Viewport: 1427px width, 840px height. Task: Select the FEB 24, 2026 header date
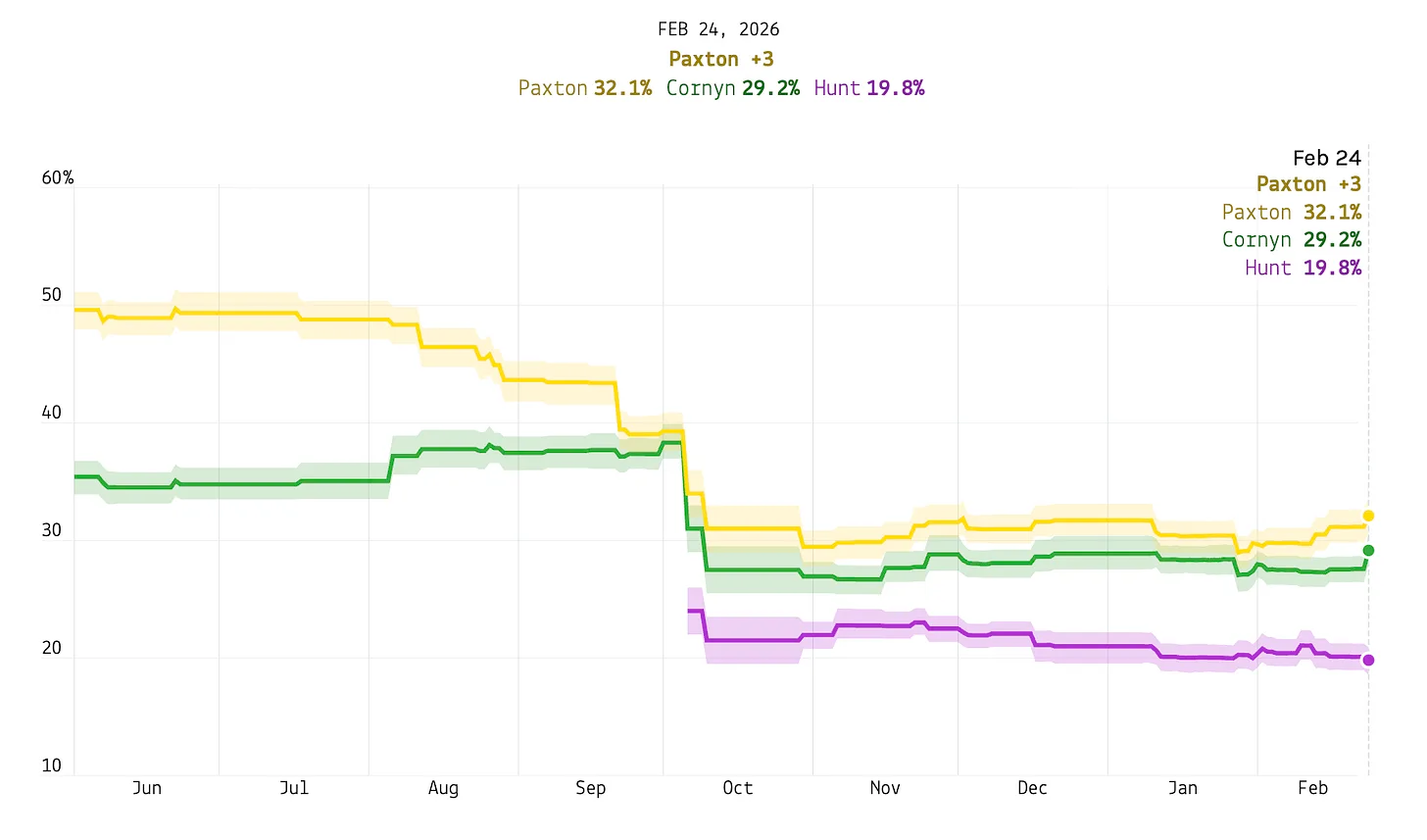point(719,29)
